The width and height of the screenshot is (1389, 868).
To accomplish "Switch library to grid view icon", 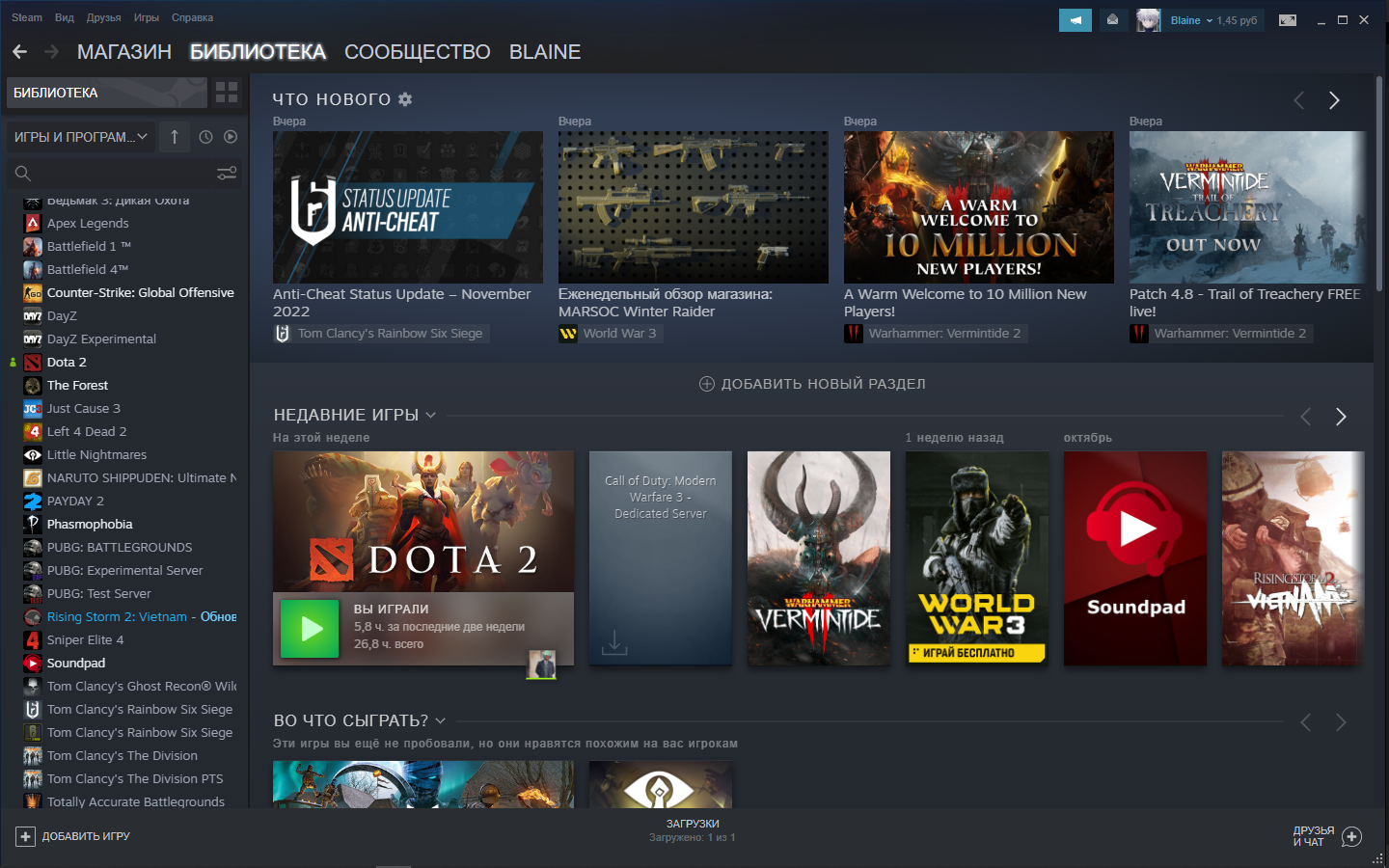I will coord(227,93).
